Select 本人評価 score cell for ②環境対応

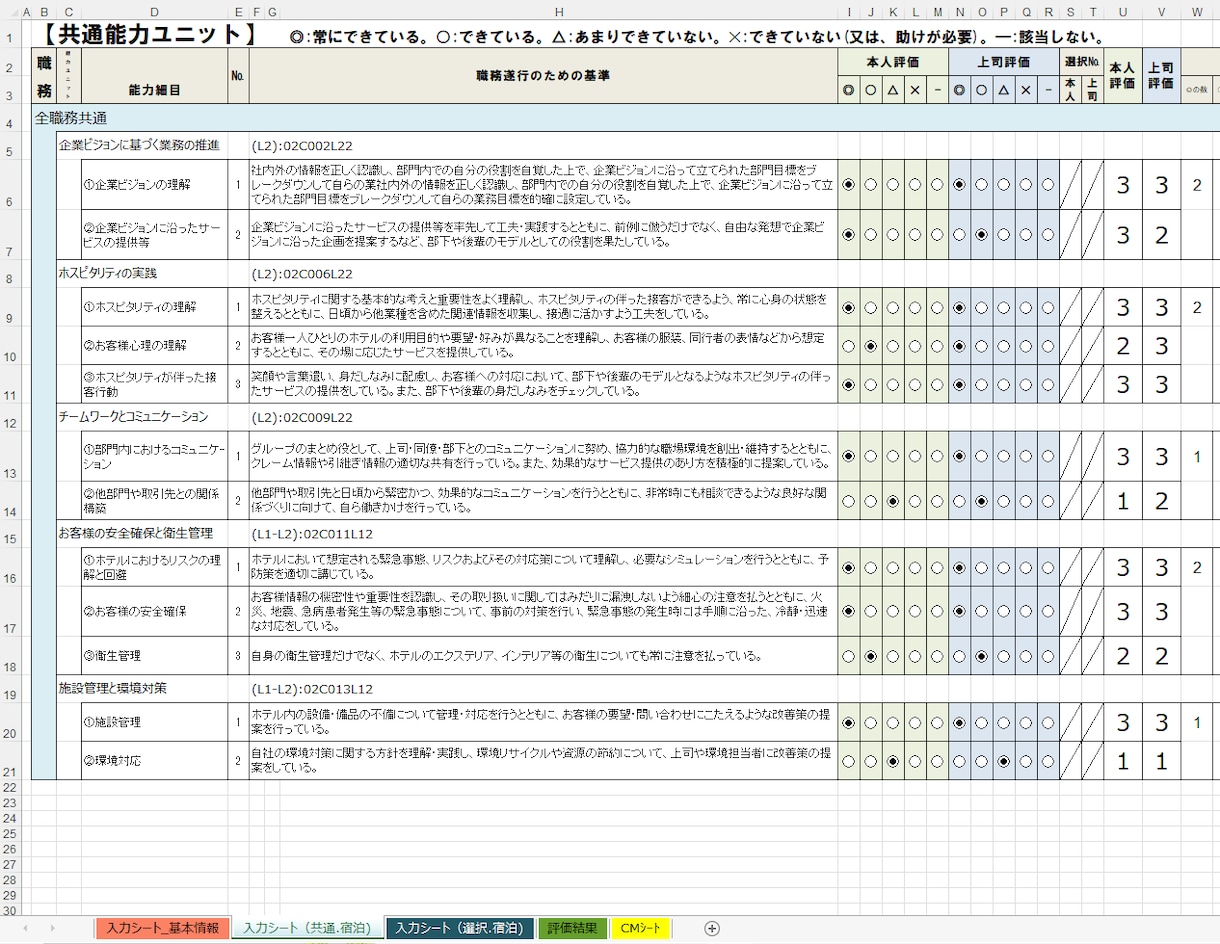click(x=1123, y=761)
